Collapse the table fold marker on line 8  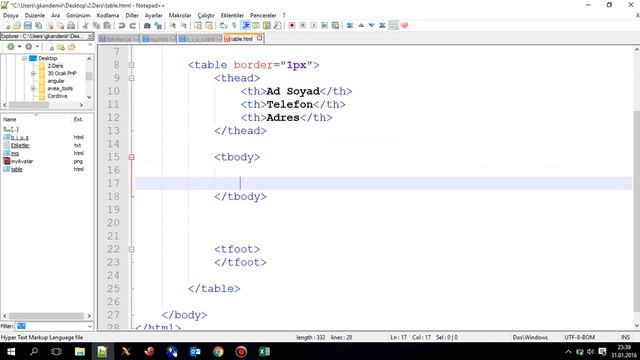click(x=131, y=65)
